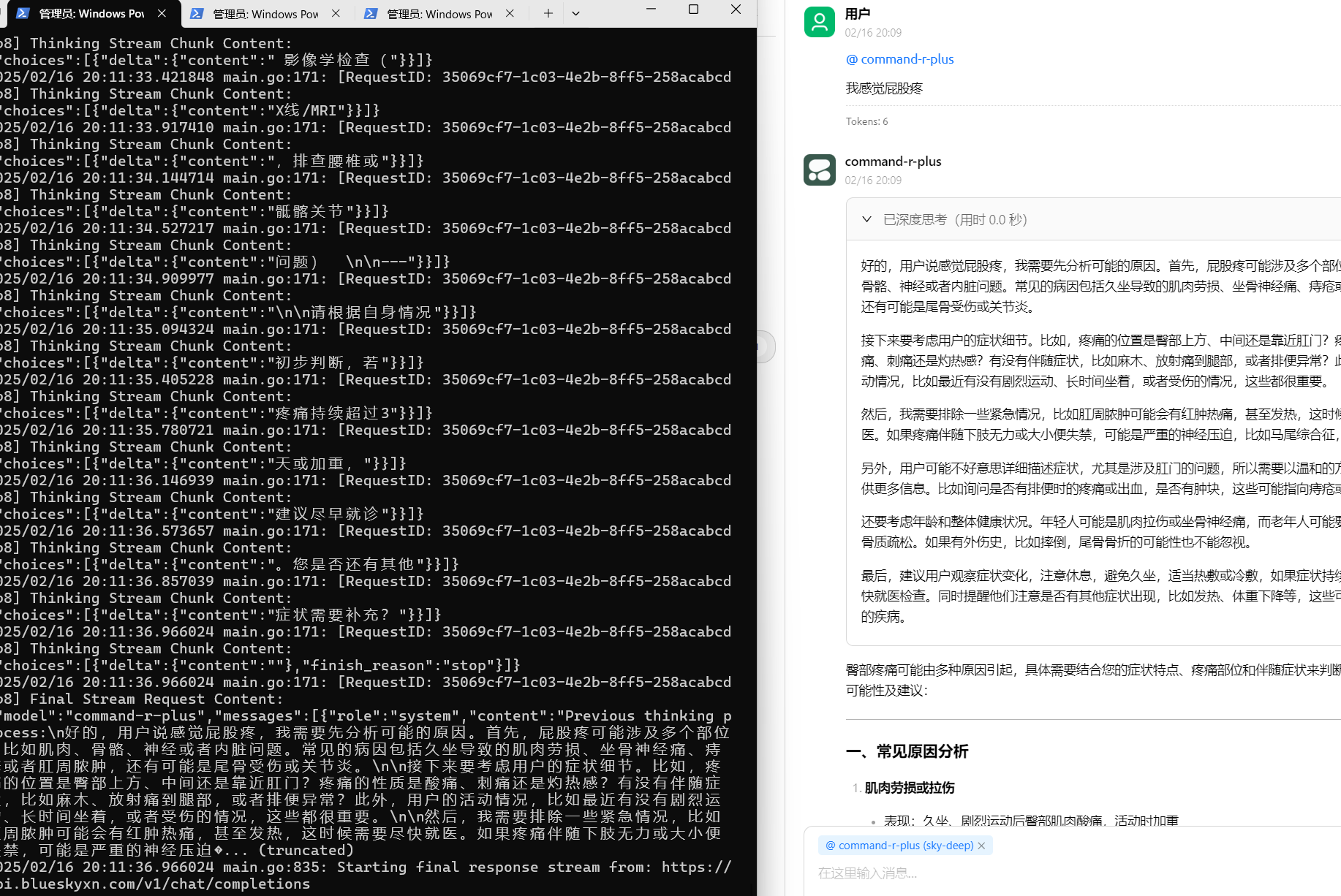This screenshot has width=1341, height=896.
Task: Maximize the terminal window
Action: (x=693, y=10)
